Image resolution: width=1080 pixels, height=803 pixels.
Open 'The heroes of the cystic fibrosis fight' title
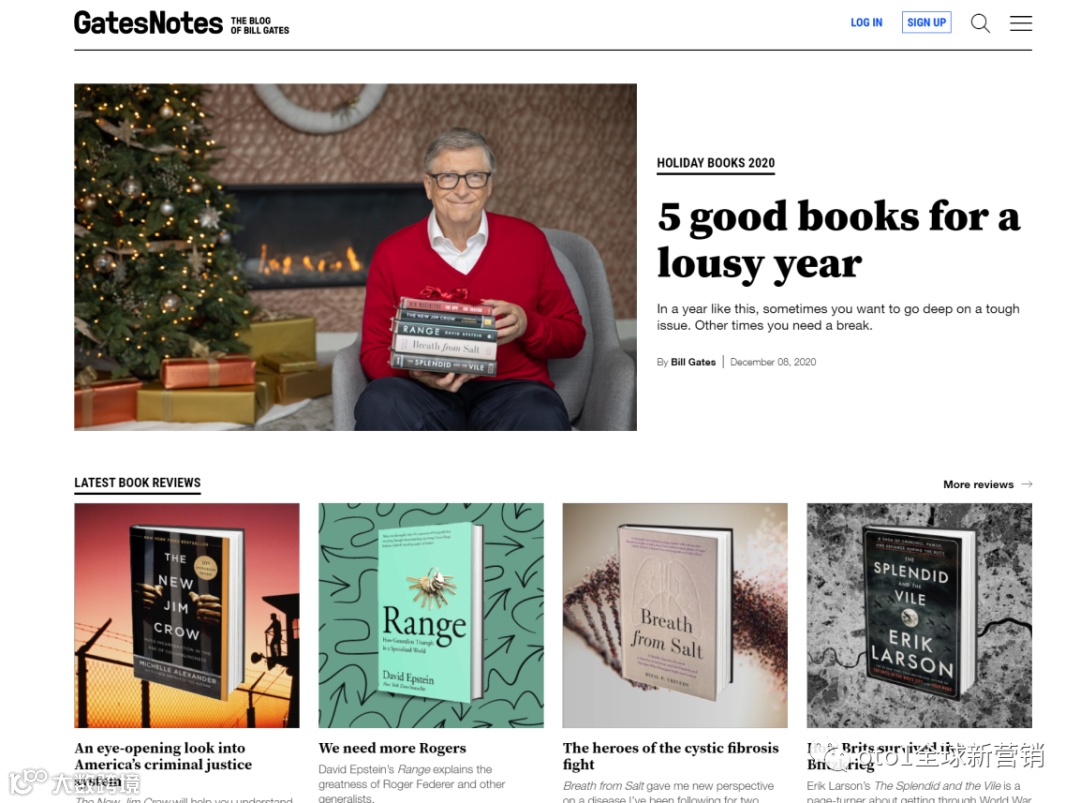[671, 756]
